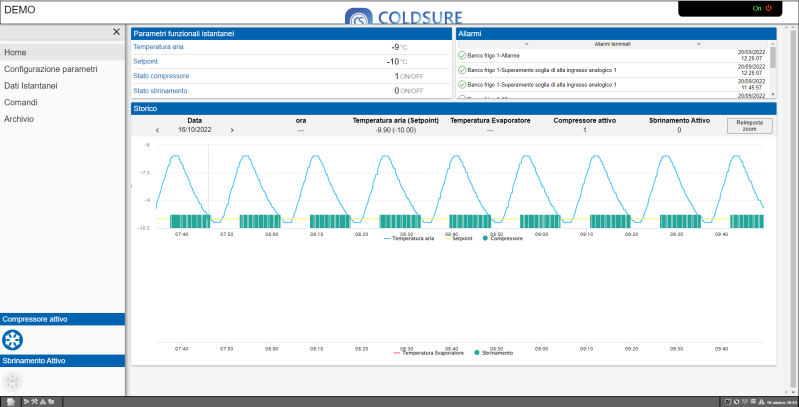Open the Home menu item

(x=62, y=52)
